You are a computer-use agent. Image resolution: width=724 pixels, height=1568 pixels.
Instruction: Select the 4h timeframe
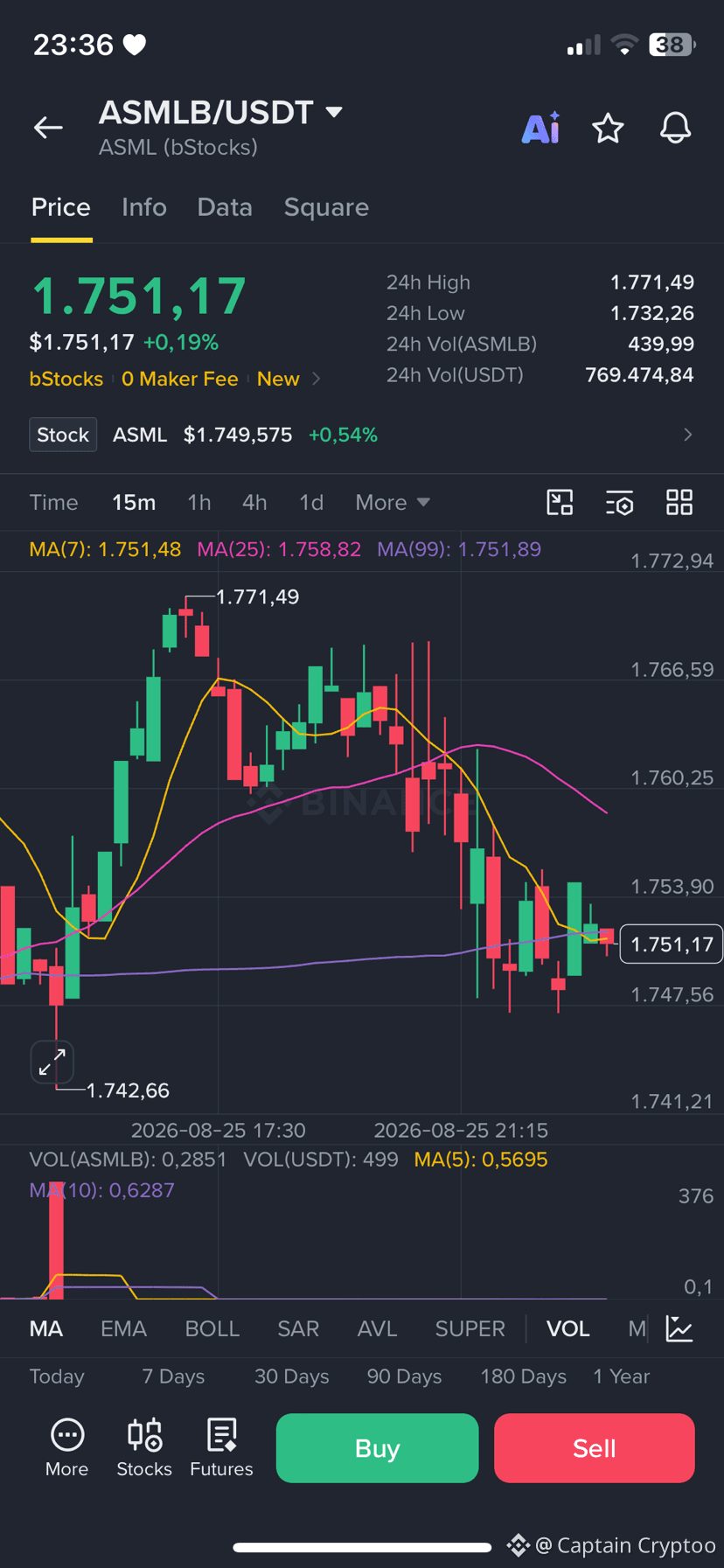(x=254, y=502)
